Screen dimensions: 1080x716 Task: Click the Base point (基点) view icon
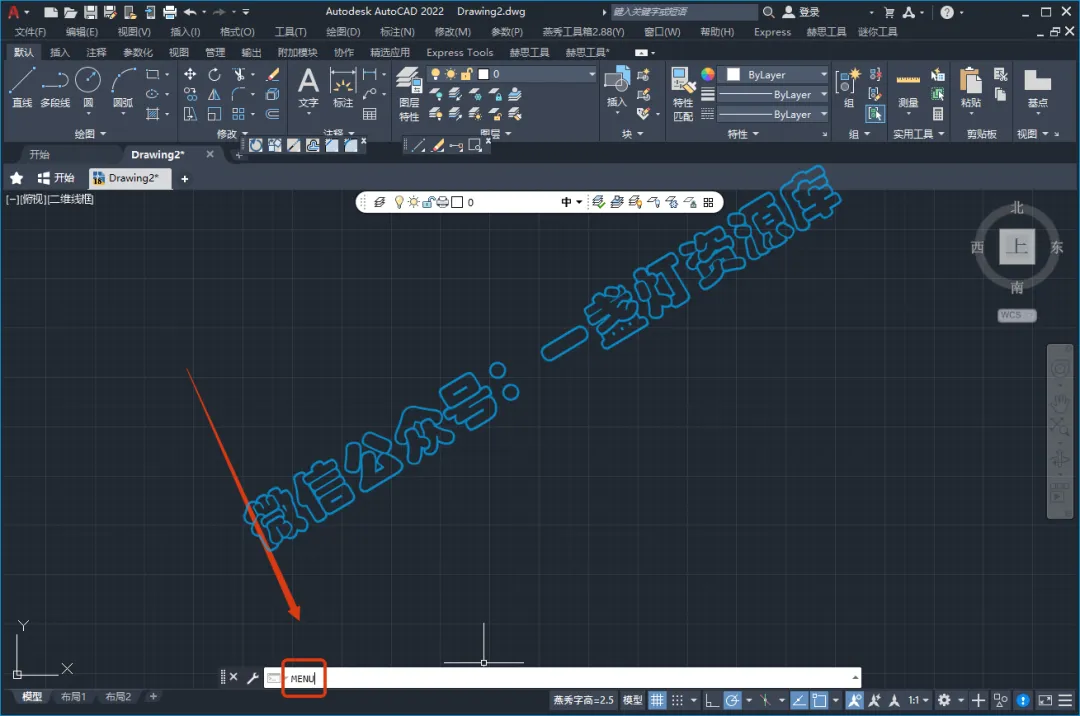tap(1037, 88)
